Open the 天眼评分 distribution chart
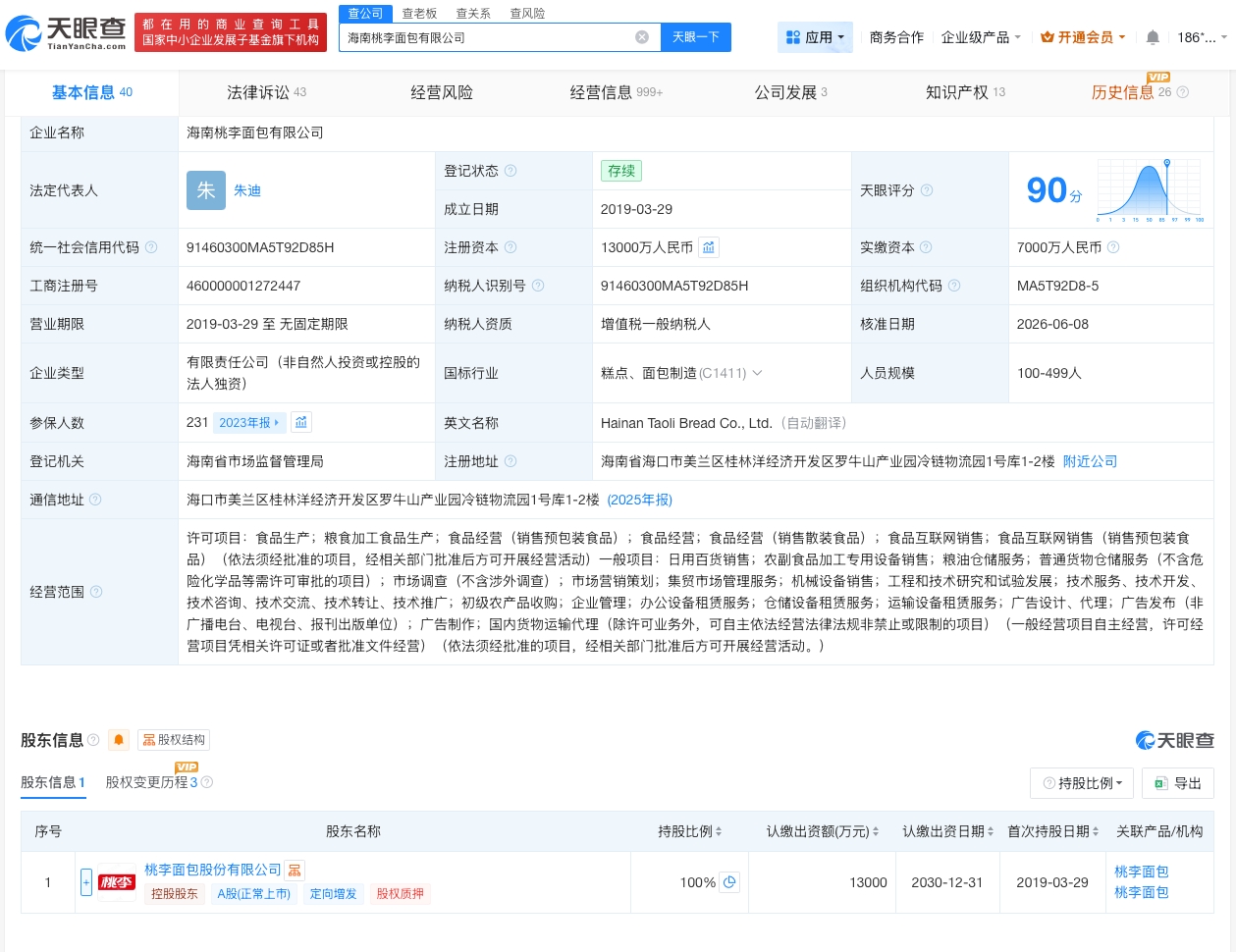The height and width of the screenshot is (952, 1236). tap(1151, 190)
